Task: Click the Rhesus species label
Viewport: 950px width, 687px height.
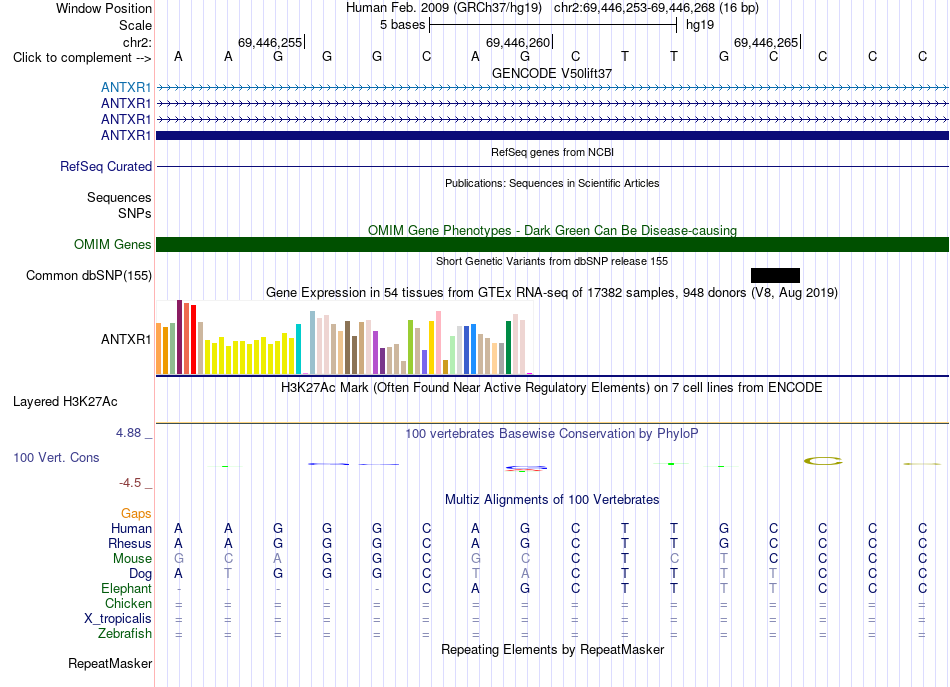Action: tap(130, 544)
